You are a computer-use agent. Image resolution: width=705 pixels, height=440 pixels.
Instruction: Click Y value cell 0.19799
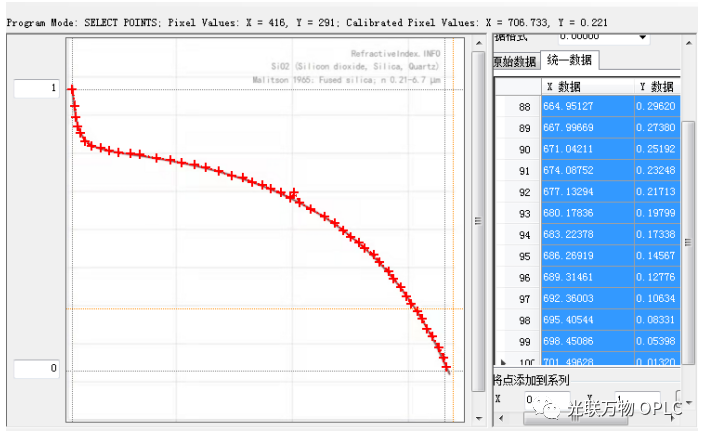coord(656,213)
